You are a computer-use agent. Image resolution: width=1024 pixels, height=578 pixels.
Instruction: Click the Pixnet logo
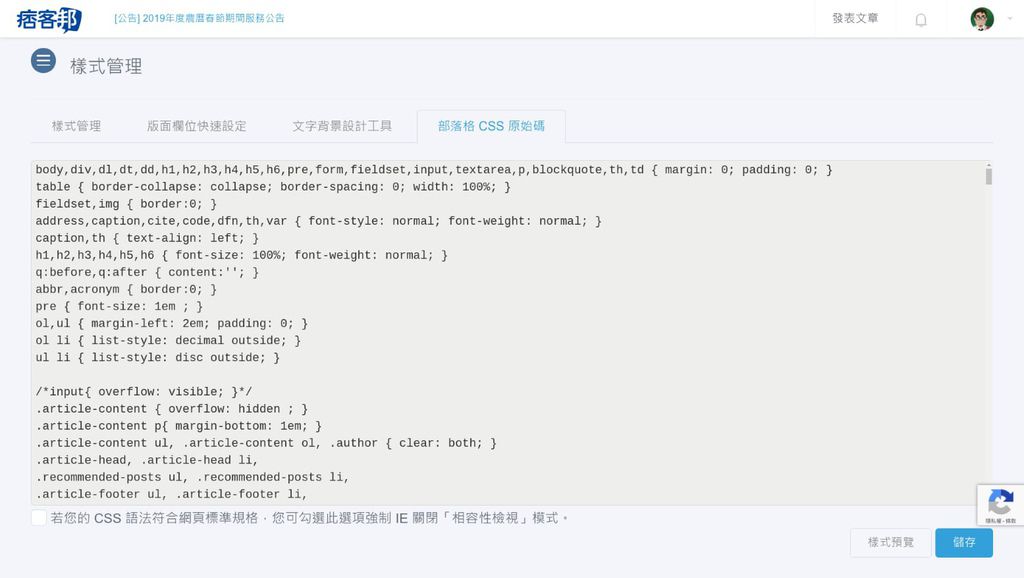[x=49, y=19]
